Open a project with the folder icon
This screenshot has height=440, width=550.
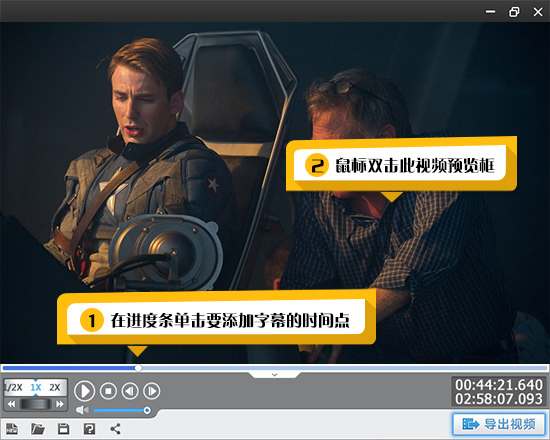pos(38,428)
